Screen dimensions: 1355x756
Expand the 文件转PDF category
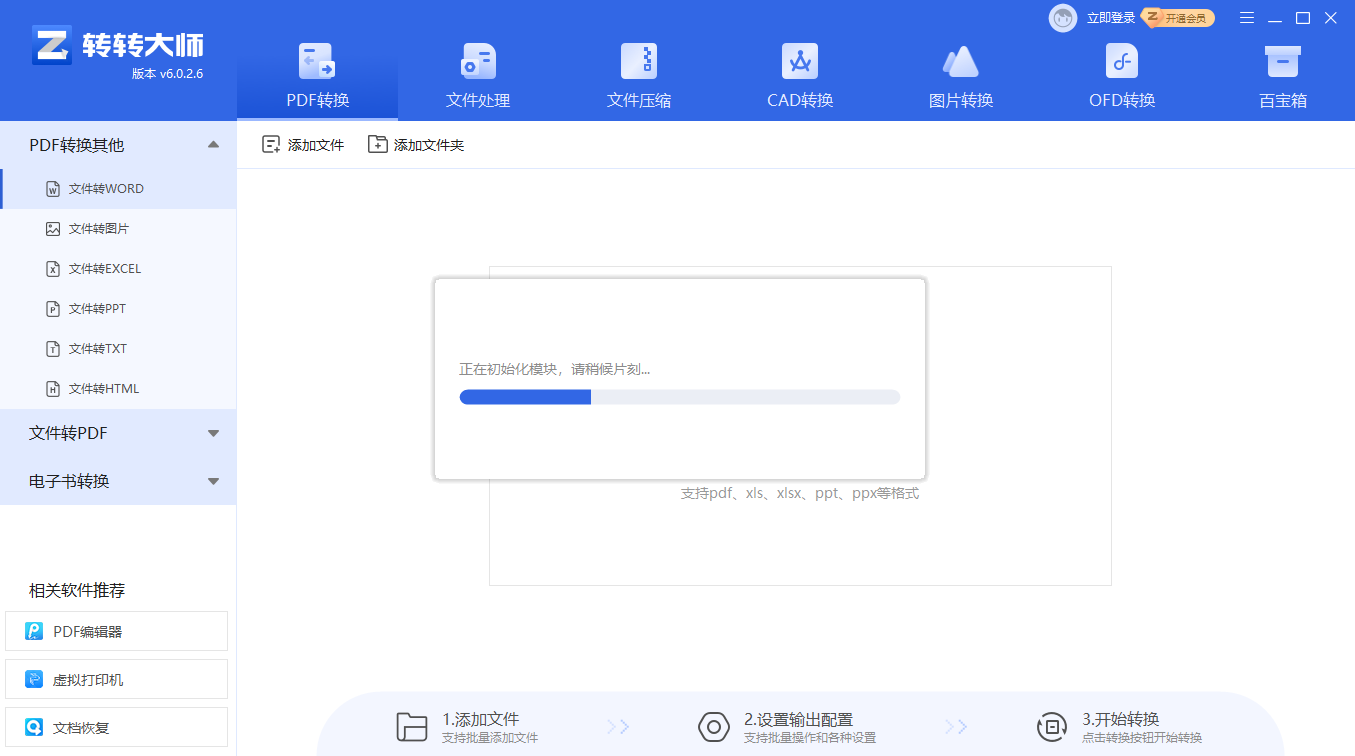pos(118,433)
